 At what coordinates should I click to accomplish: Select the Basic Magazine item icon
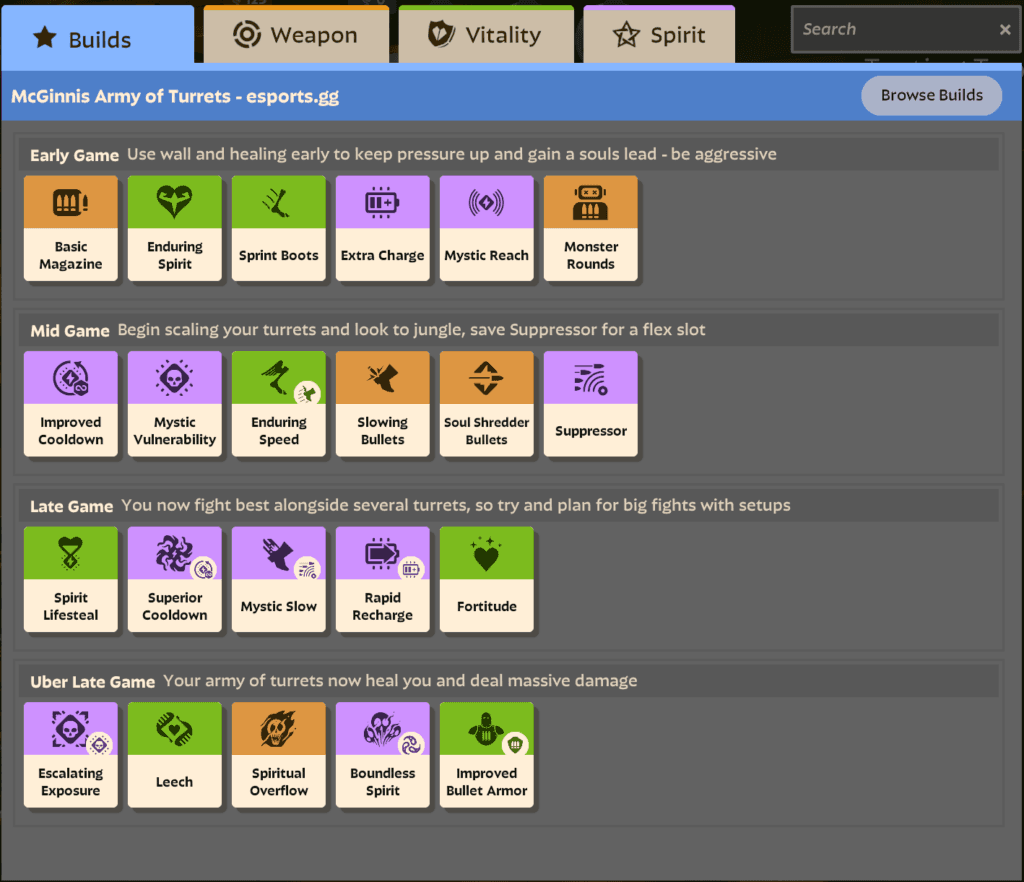coord(70,202)
